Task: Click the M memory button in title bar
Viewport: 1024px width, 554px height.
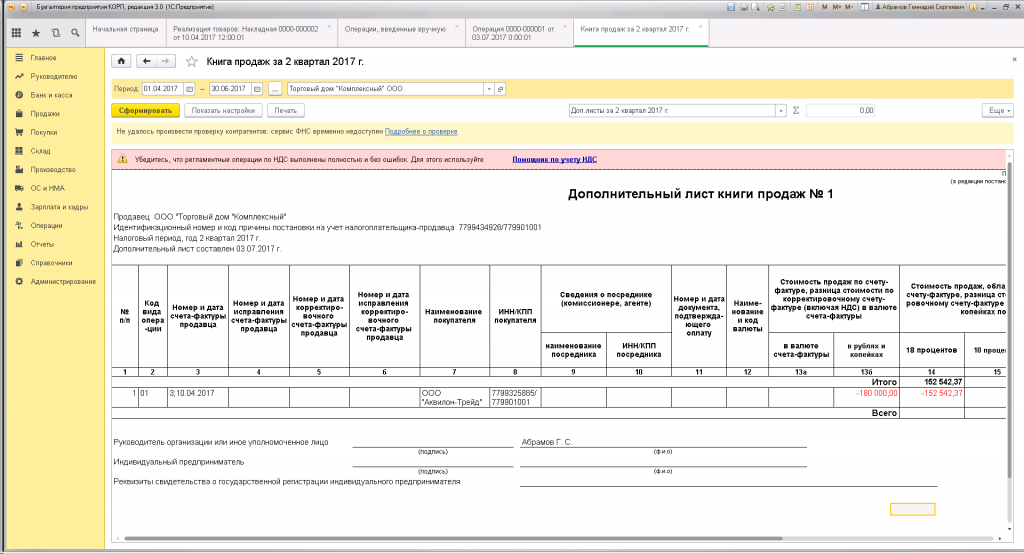Action: point(825,7)
